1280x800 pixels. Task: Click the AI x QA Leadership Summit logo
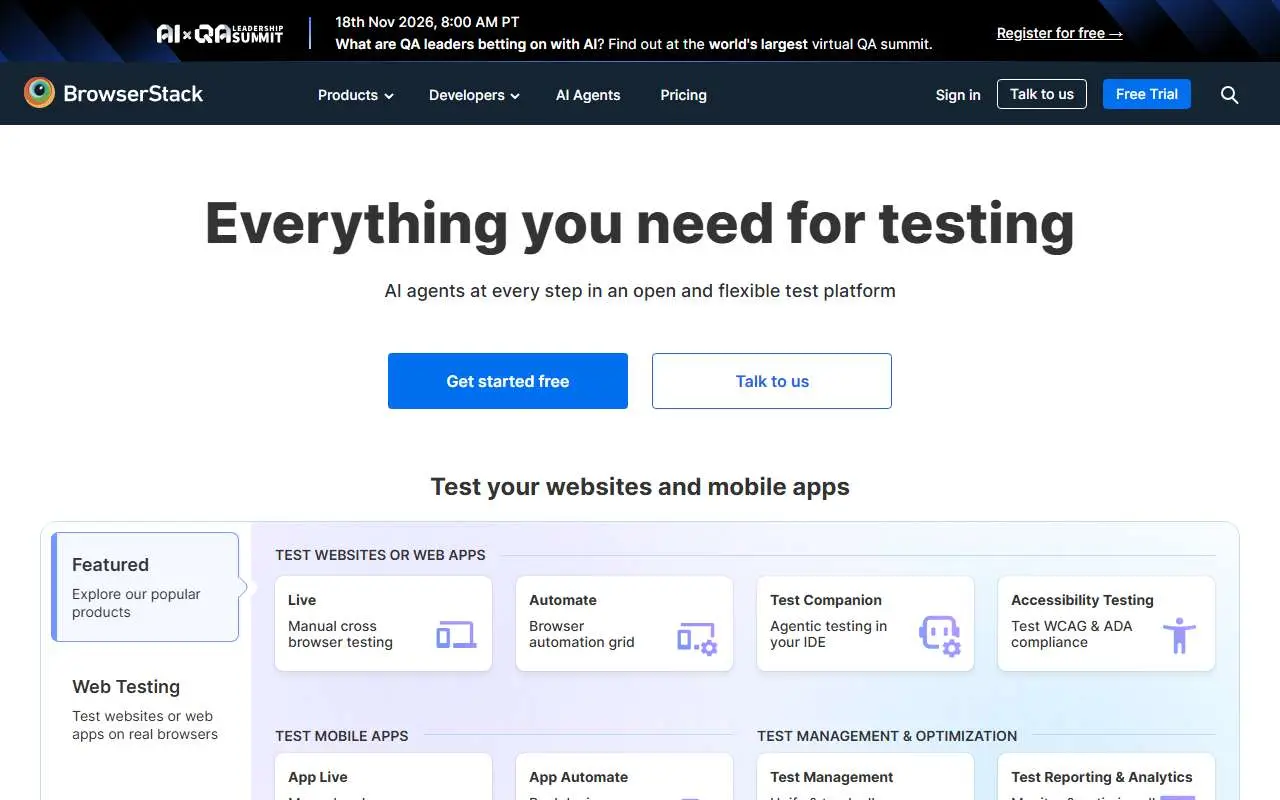pos(220,34)
